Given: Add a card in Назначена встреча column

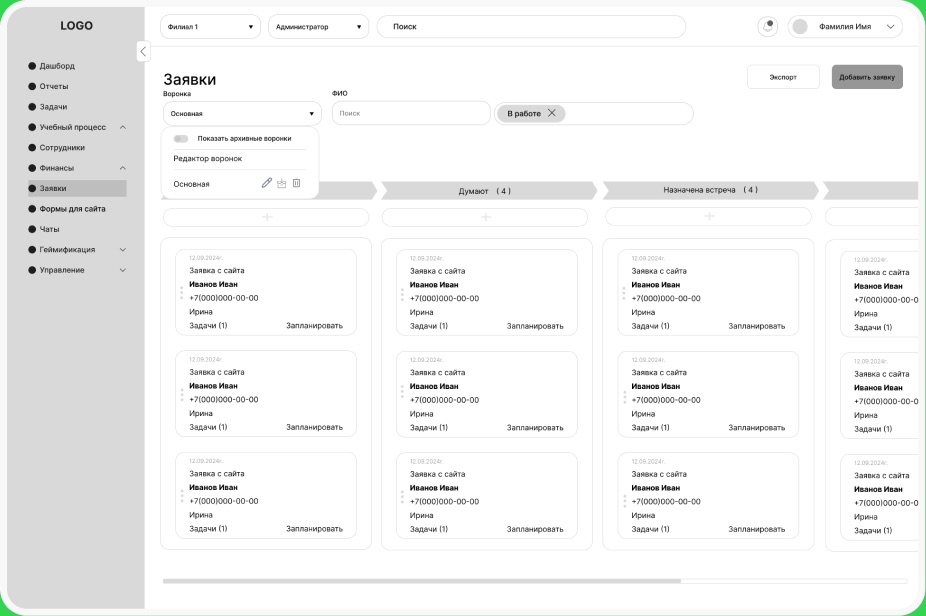Looking at the screenshot, I should [709, 216].
